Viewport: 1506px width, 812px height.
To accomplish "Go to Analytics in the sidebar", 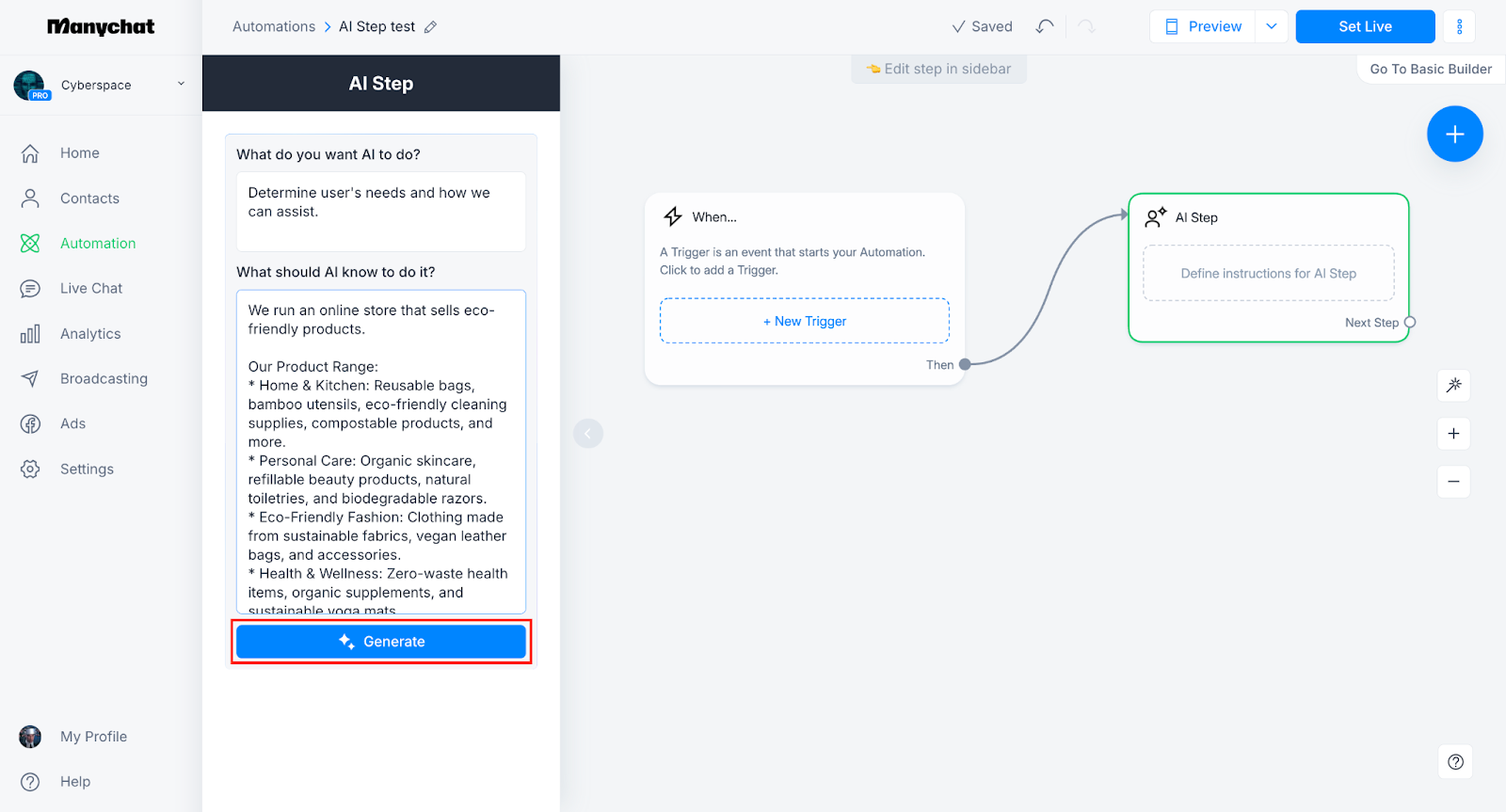I will coord(90,334).
